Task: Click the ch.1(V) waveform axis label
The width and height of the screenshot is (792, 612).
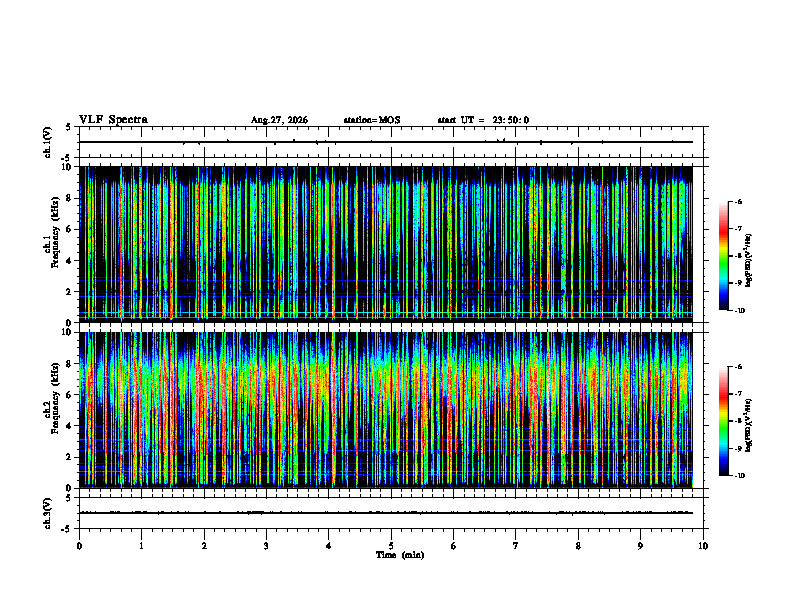Action: [48, 142]
